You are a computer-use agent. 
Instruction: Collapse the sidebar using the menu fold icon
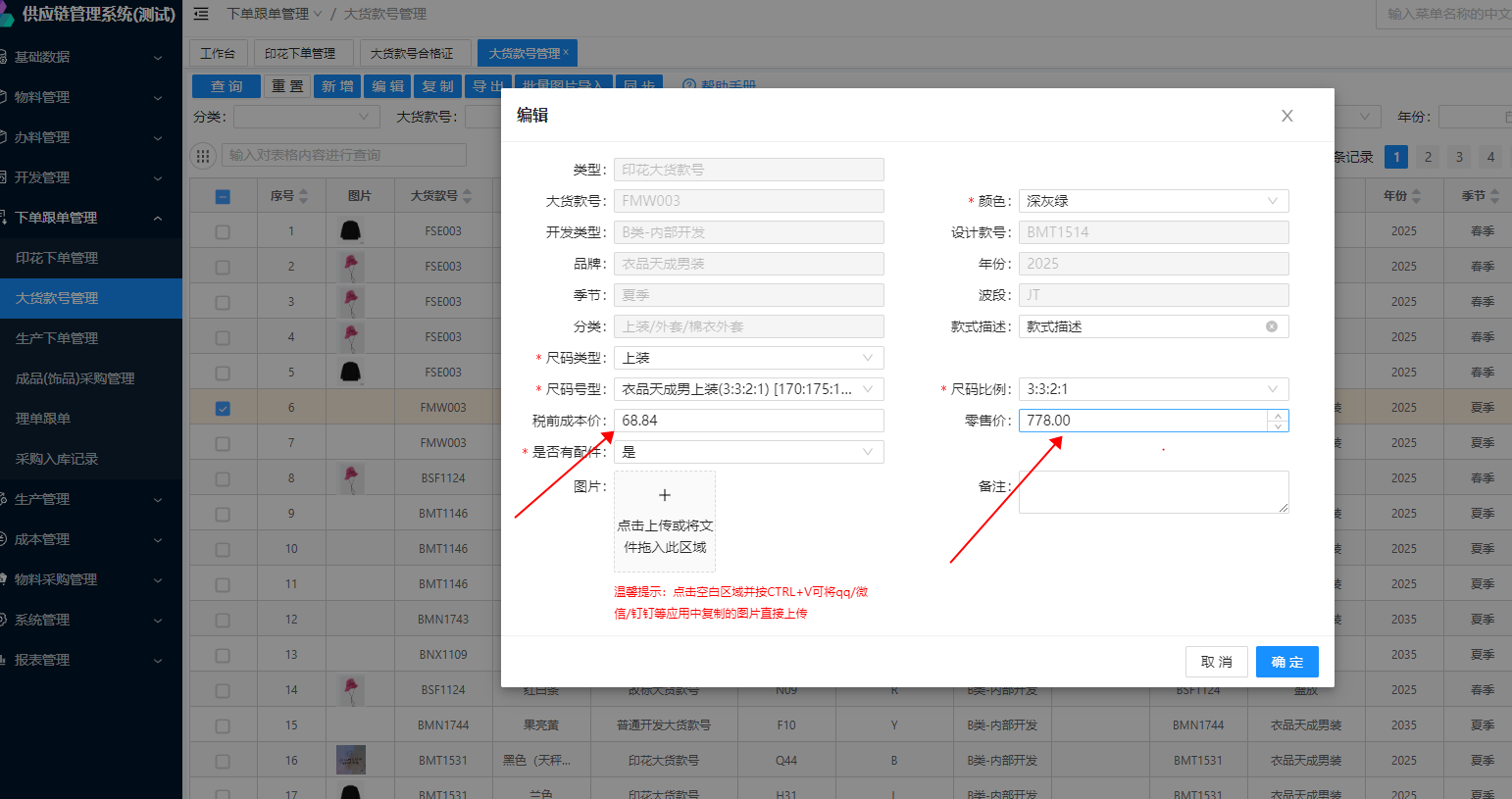click(x=201, y=14)
